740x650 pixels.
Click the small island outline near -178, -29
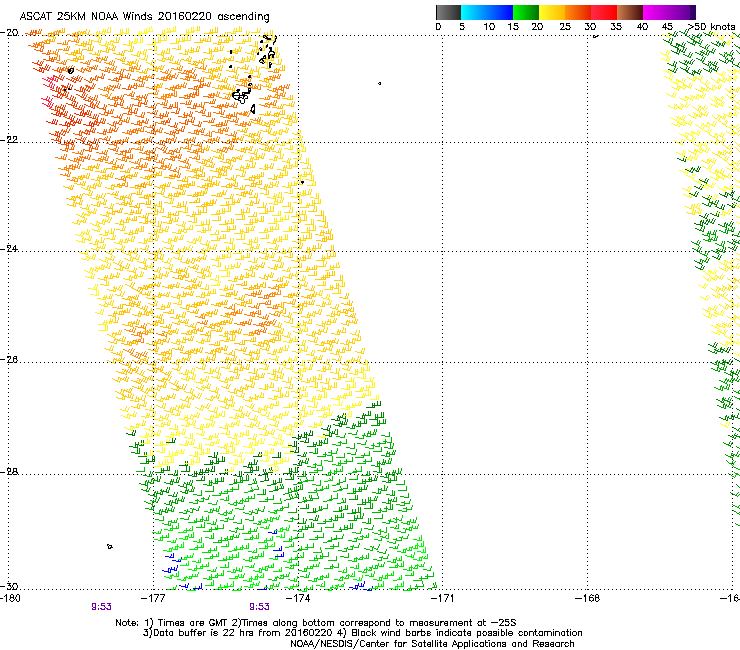pyautogui.click(x=110, y=546)
